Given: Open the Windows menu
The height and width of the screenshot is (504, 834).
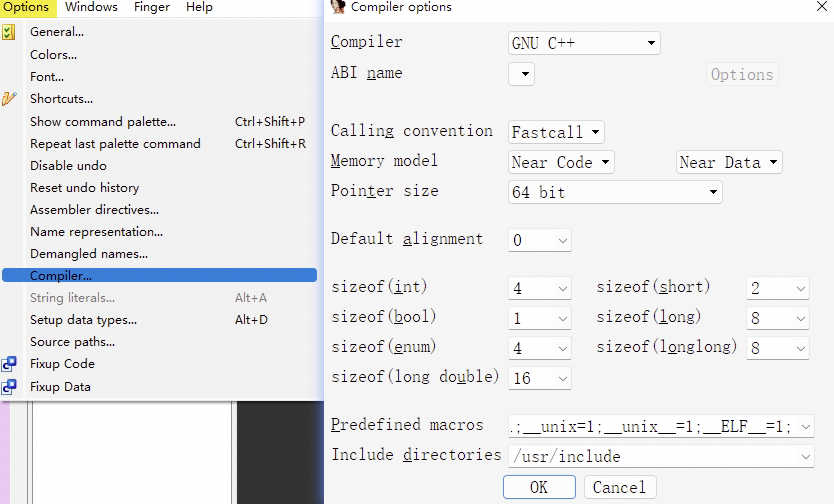Looking at the screenshot, I should (x=91, y=7).
